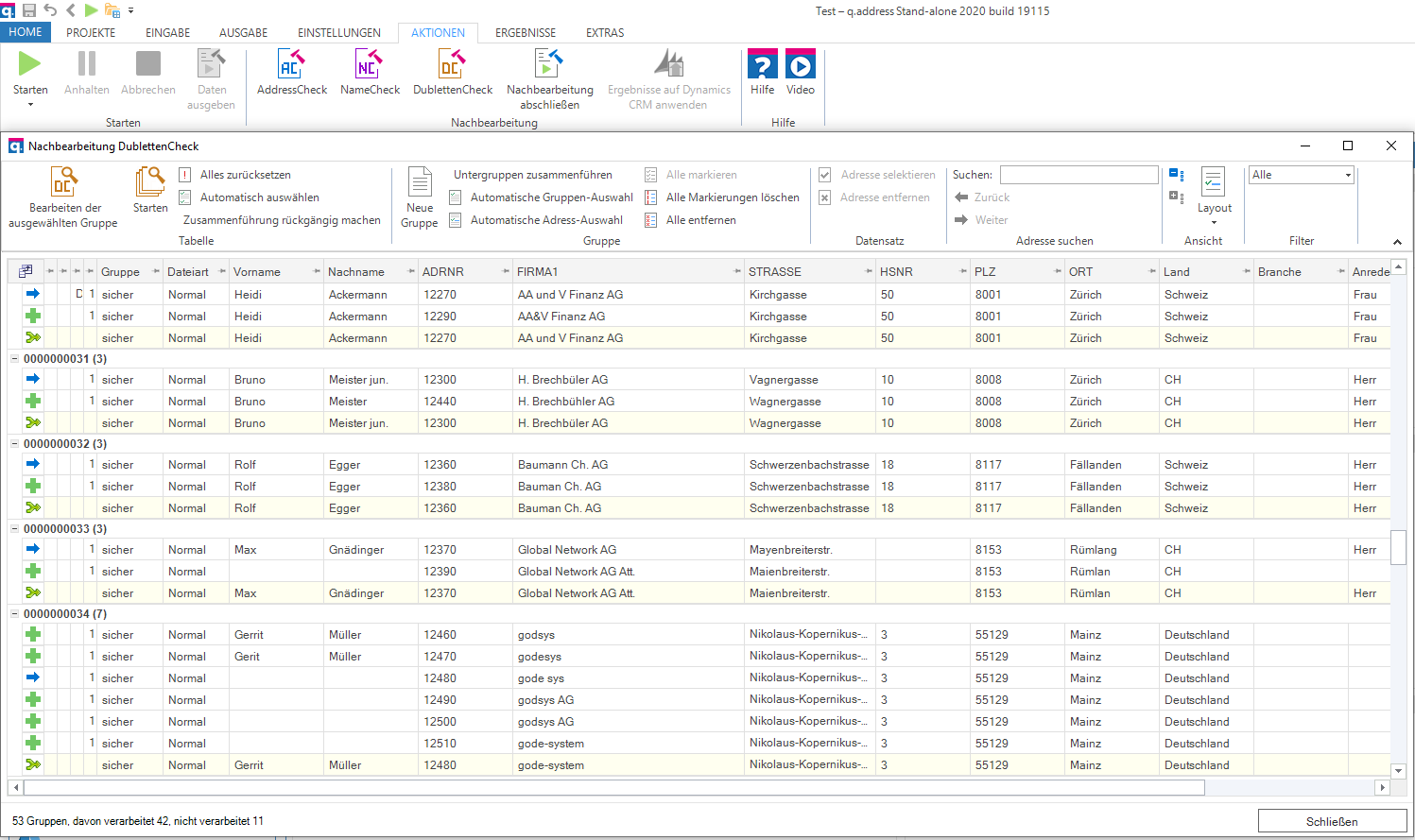The width and height of the screenshot is (1415, 840).
Task: Collapse group 0000000031 (3)
Action: click(x=15, y=358)
